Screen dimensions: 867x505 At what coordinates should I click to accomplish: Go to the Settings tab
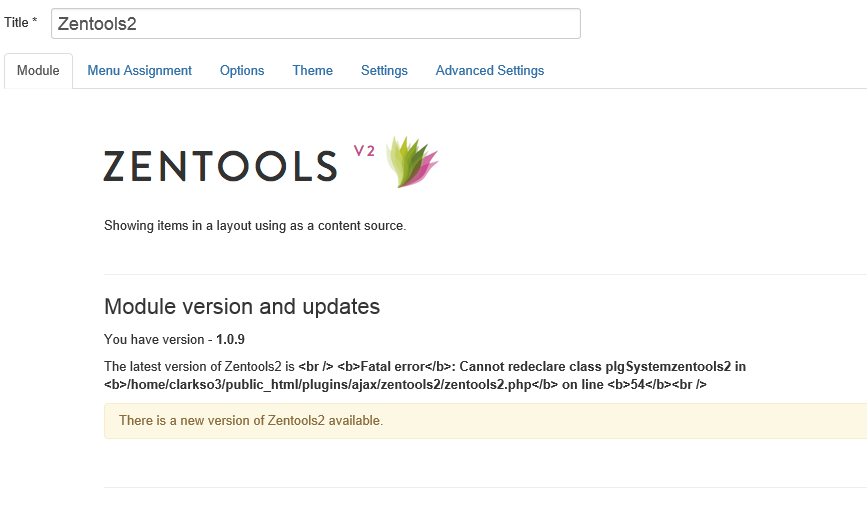click(x=384, y=71)
